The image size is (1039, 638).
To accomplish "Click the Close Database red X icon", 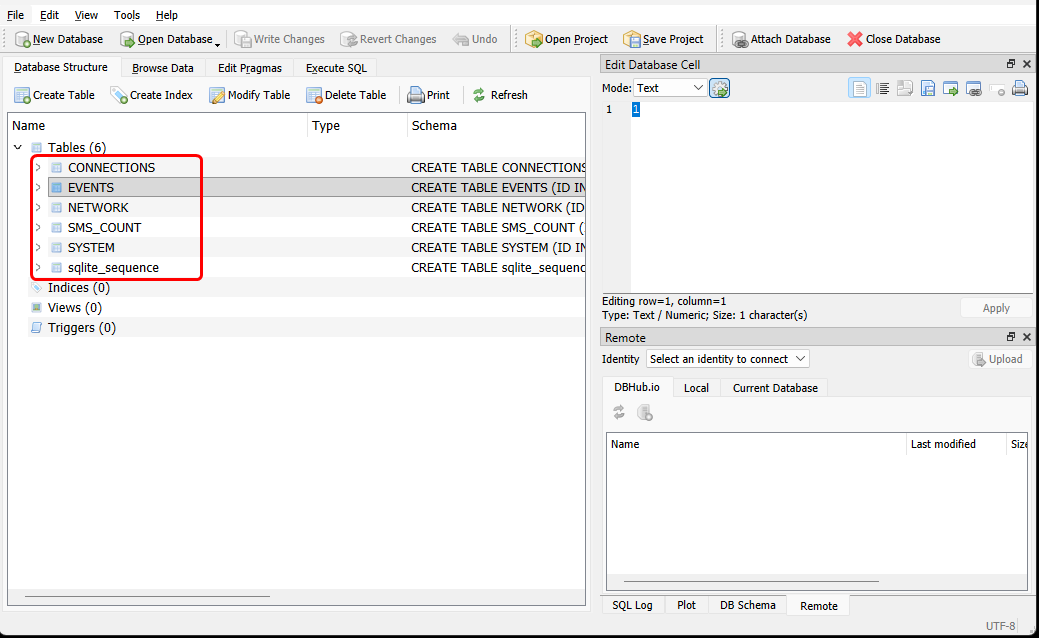I will pos(854,39).
